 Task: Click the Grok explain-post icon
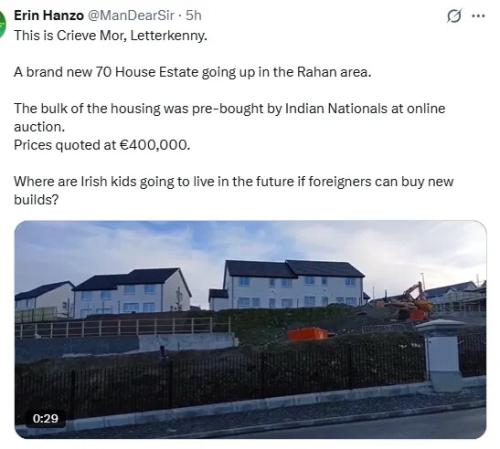pyautogui.click(x=454, y=16)
